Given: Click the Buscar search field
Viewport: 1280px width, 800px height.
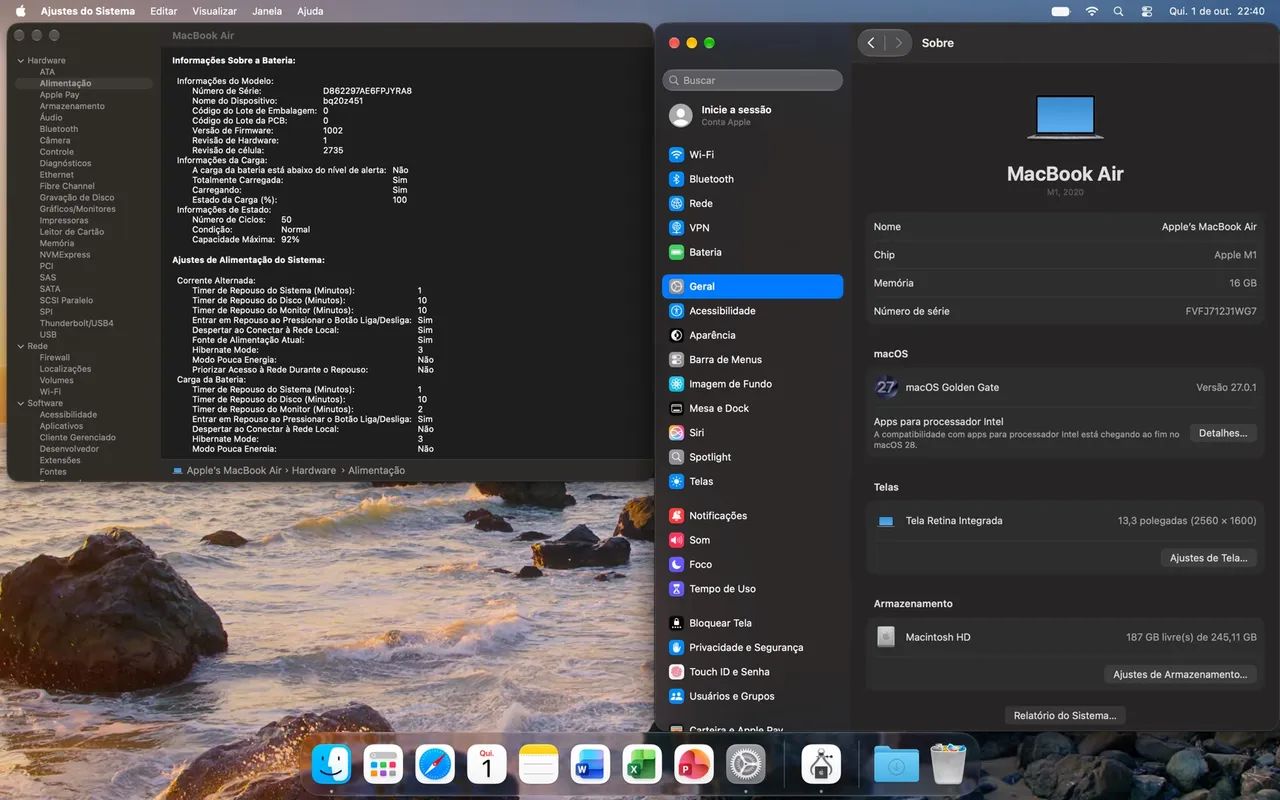Looking at the screenshot, I should pos(753,80).
